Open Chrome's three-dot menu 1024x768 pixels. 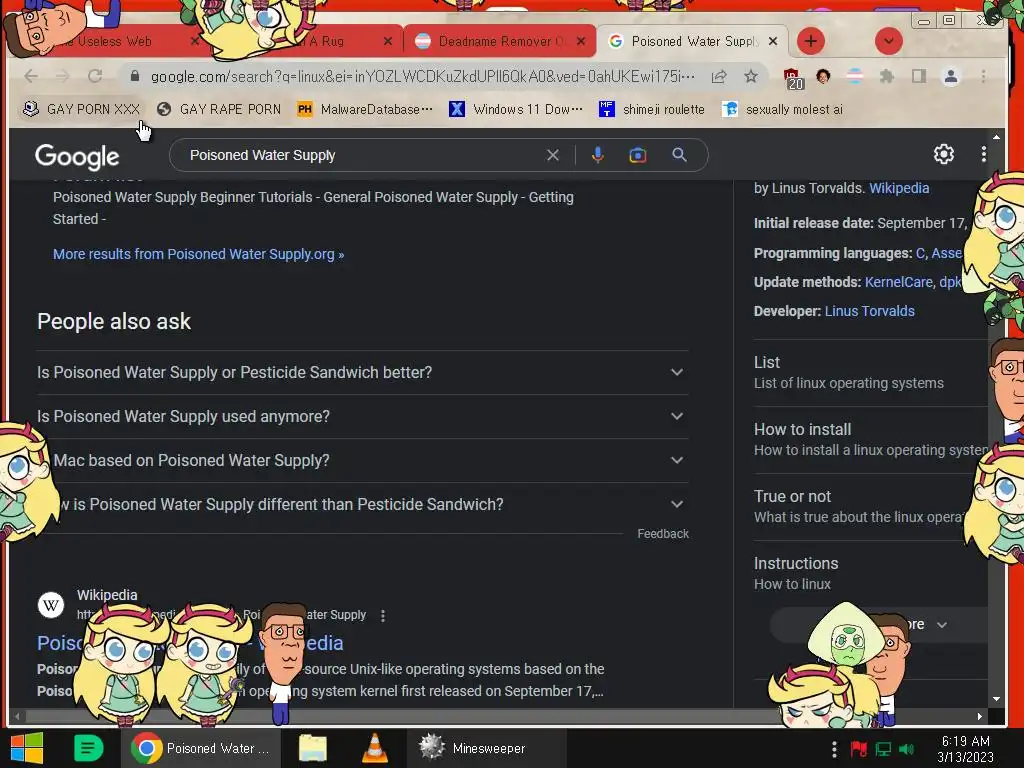984,76
